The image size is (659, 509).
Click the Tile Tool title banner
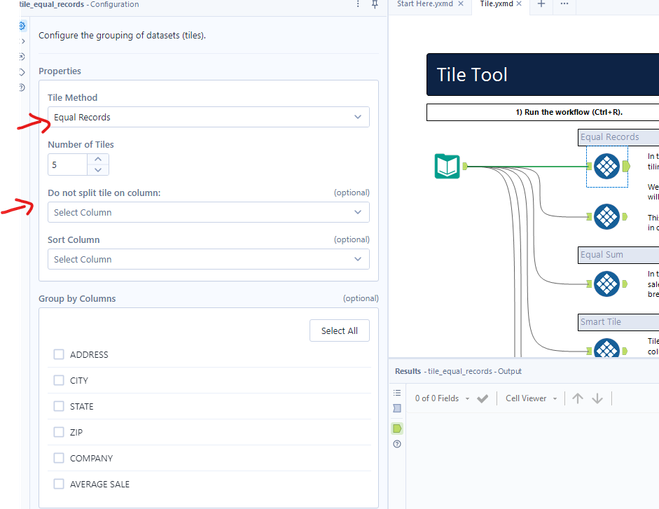tap(543, 75)
